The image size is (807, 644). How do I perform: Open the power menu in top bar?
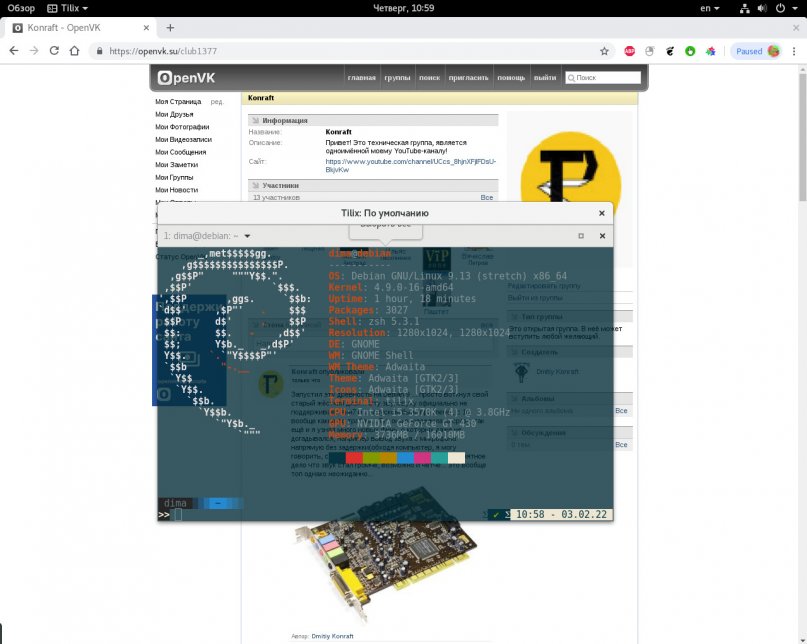(784, 8)
